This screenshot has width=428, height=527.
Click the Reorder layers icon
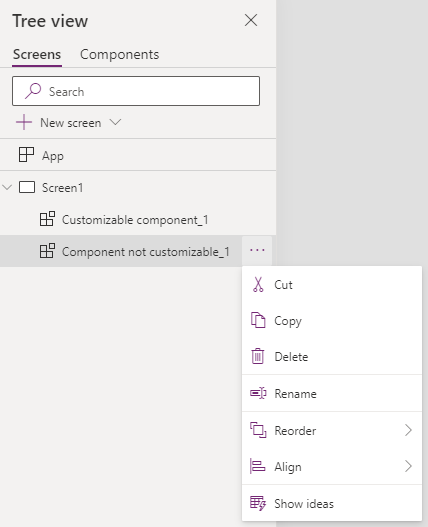coord(258,430)
